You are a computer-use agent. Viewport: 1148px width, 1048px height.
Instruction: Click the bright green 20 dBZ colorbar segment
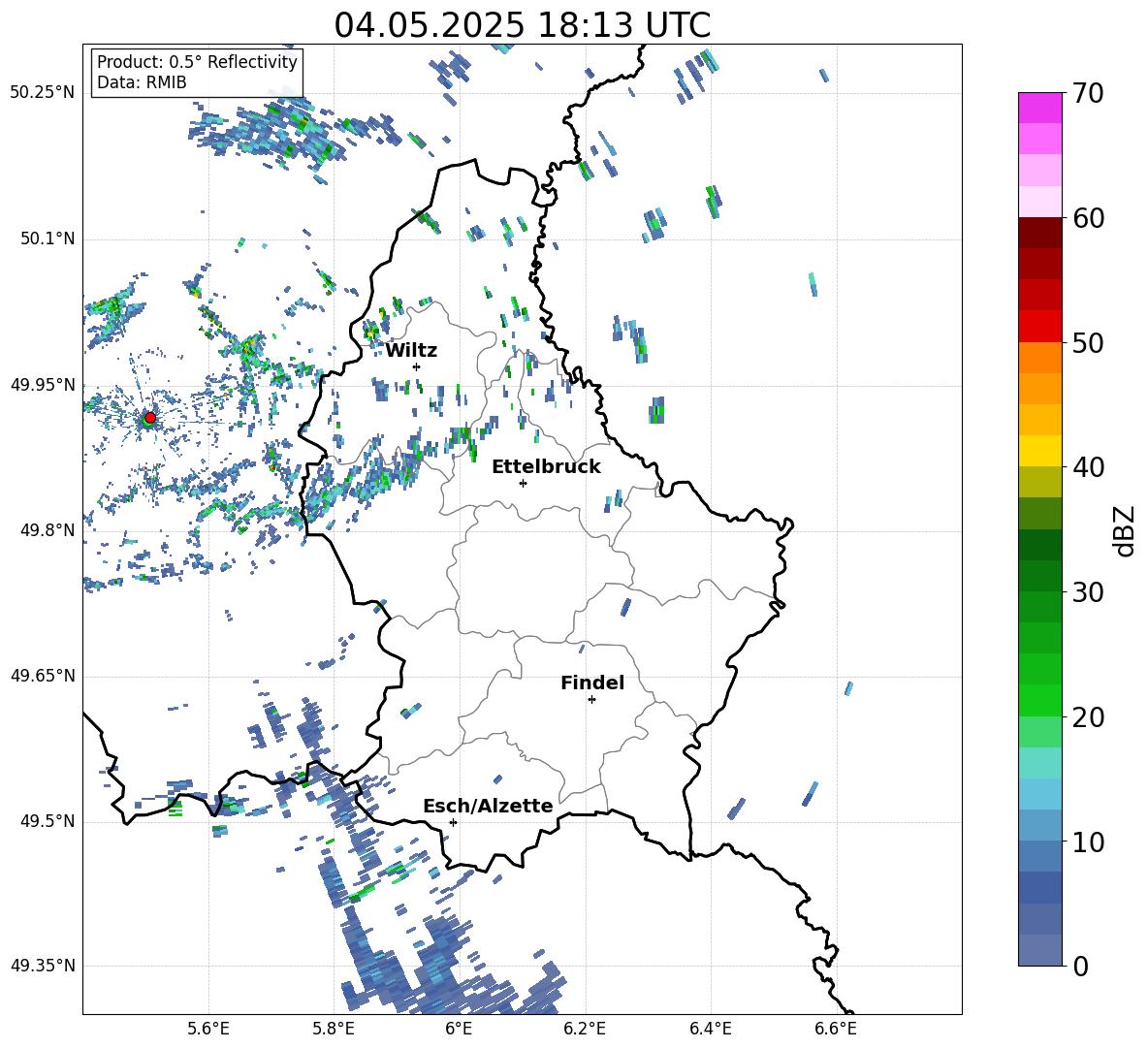1039,700
